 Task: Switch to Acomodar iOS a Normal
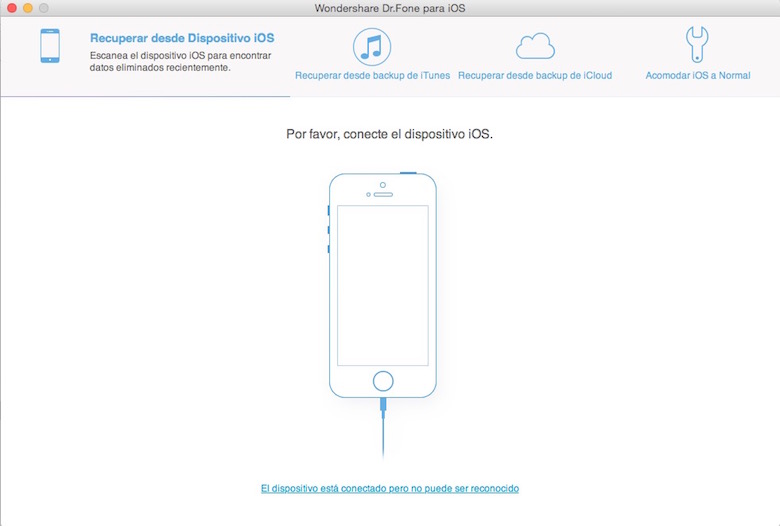click(698, 76)
